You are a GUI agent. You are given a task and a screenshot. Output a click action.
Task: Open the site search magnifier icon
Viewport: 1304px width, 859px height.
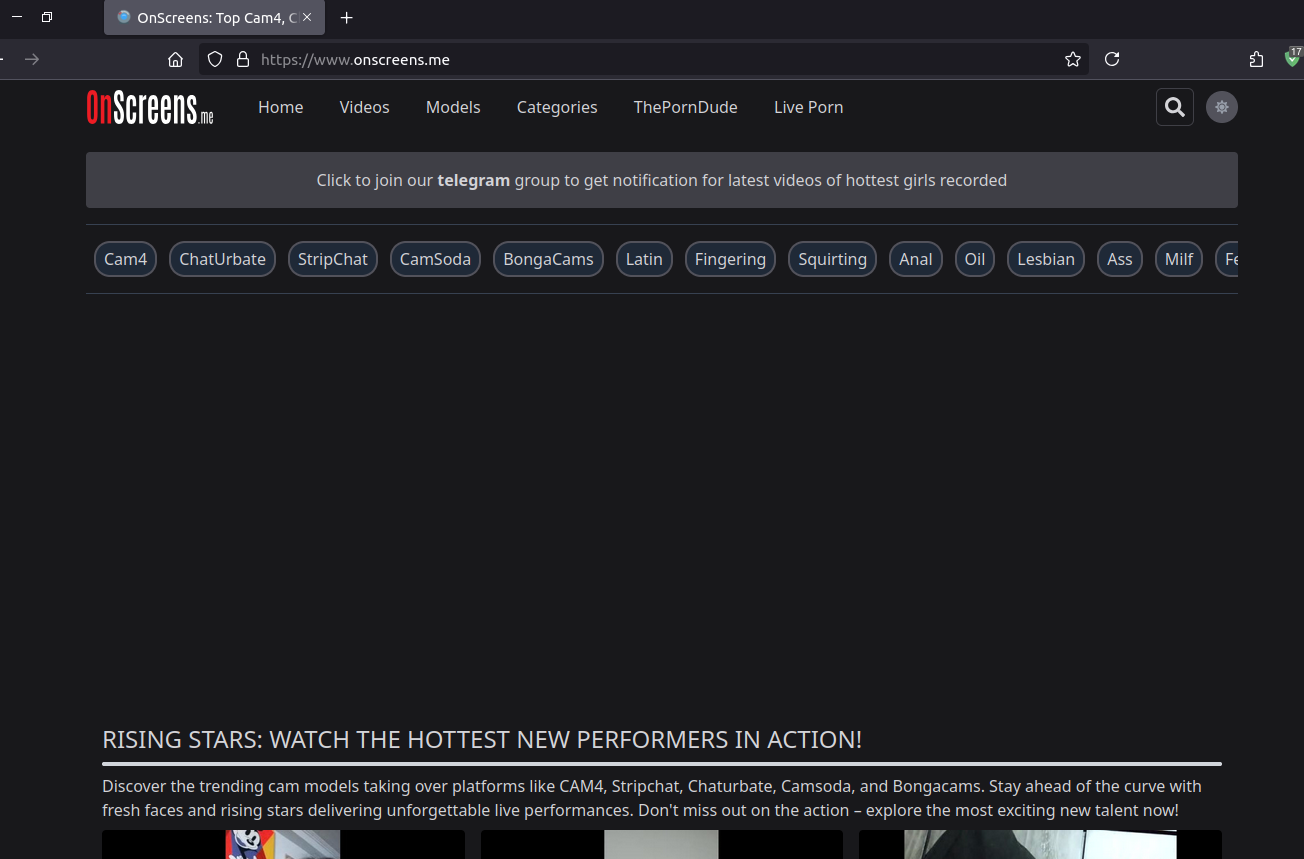(1175, 107)
